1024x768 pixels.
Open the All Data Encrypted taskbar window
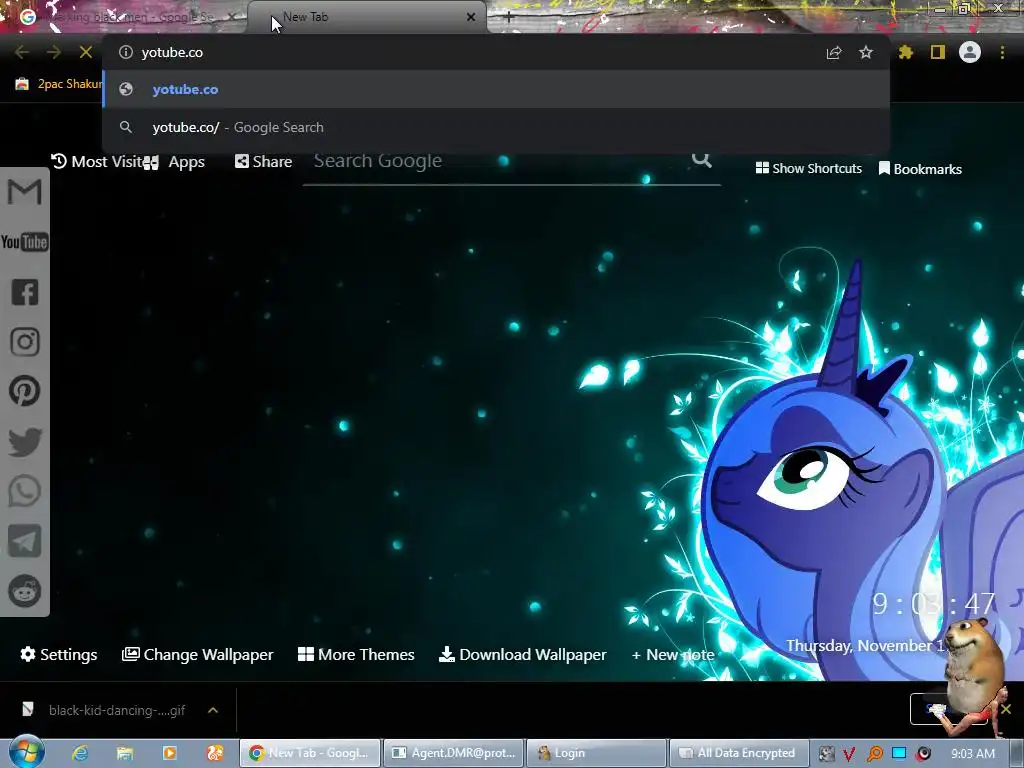739,753
